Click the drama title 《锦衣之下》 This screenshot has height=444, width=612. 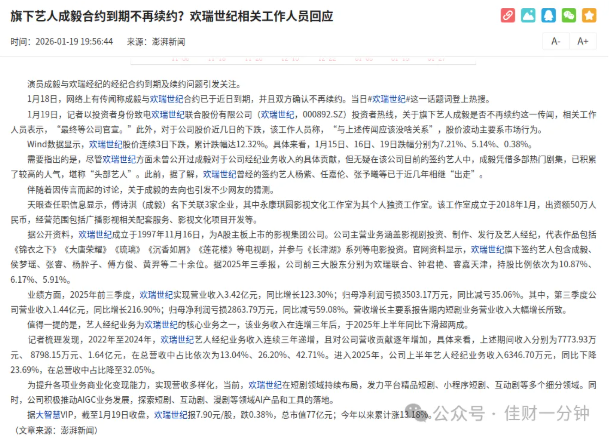[36, 249]
